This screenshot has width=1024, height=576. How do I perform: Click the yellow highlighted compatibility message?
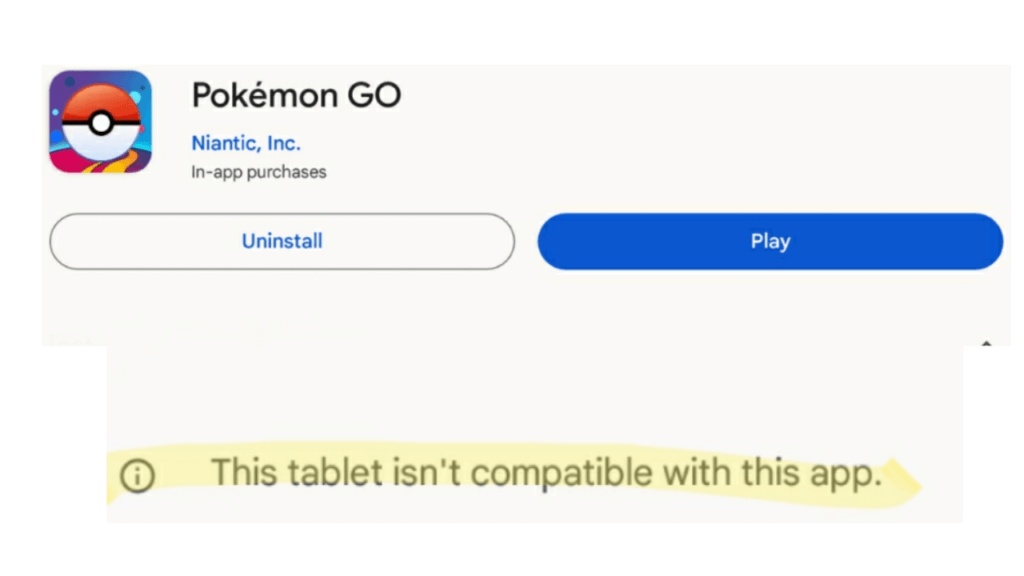point(546,473)
